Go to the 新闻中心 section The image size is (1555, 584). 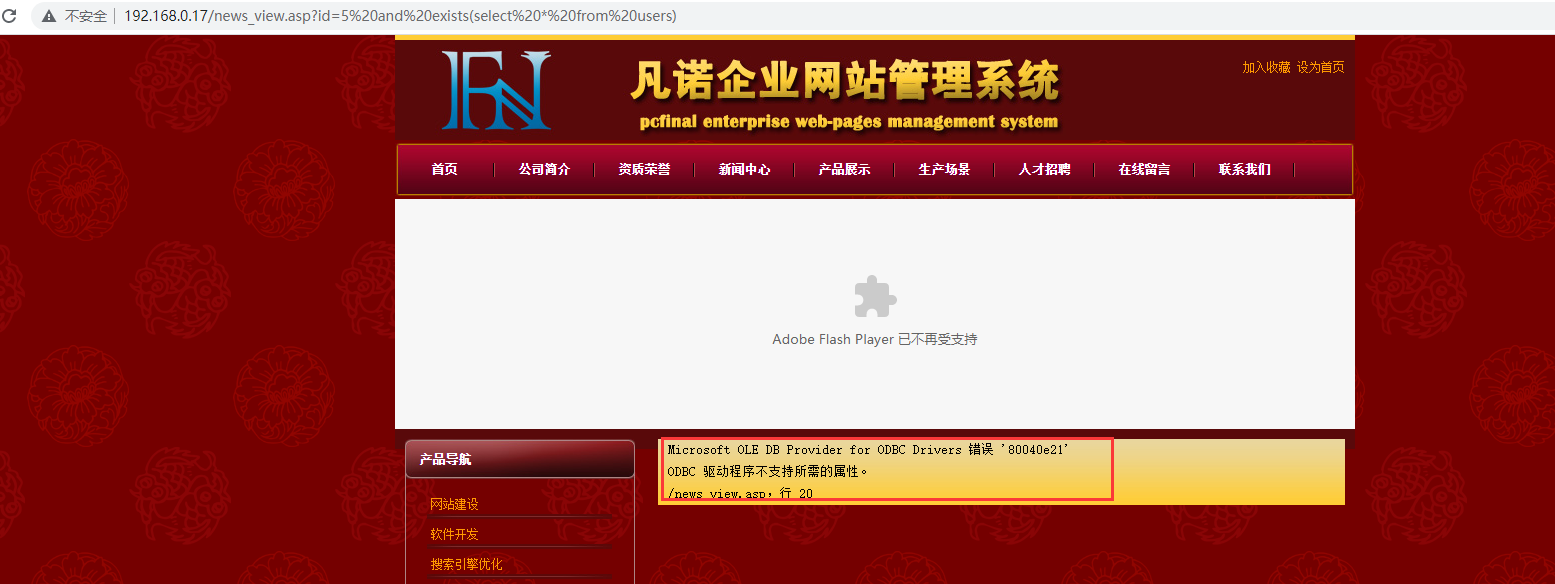[744, 169]
